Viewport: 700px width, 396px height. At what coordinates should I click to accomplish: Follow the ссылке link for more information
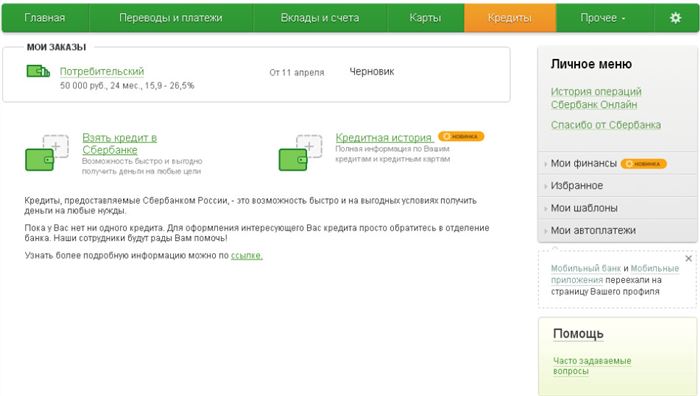(x=246, y=255)
